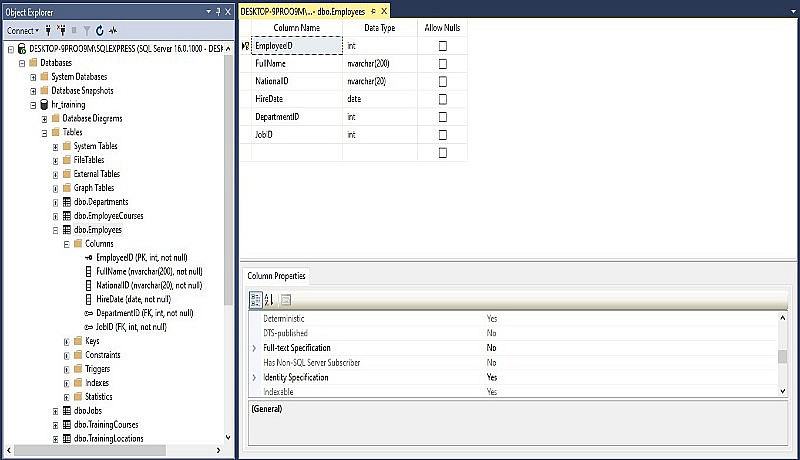
Task: Click Object Explorer vertical scroll down arrow
Action: tap(228, 438)
